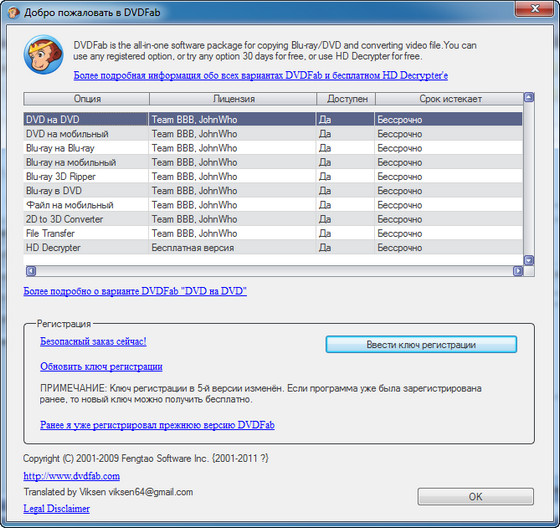The width and height of the screenshot is (560, 528).
Task: Click Бесплатная версия license cell
Action: tap(232, 248)
